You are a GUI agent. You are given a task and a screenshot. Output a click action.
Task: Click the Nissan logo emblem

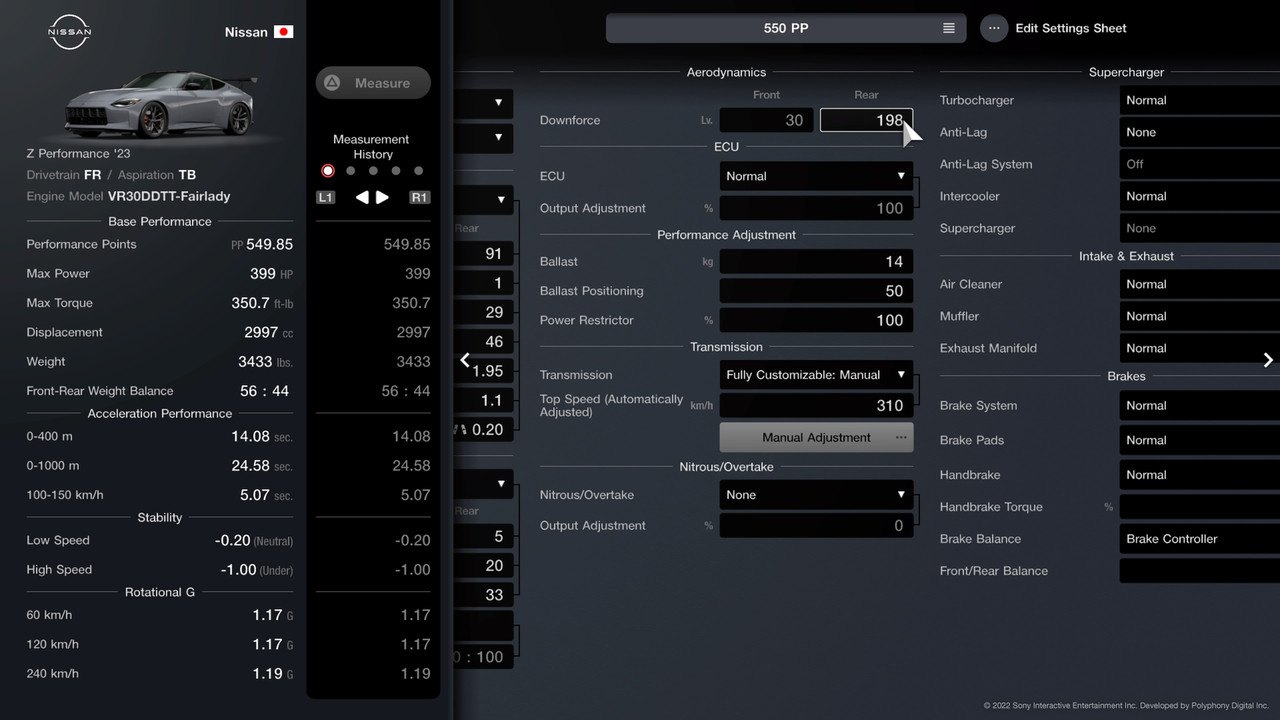[70, 32]
